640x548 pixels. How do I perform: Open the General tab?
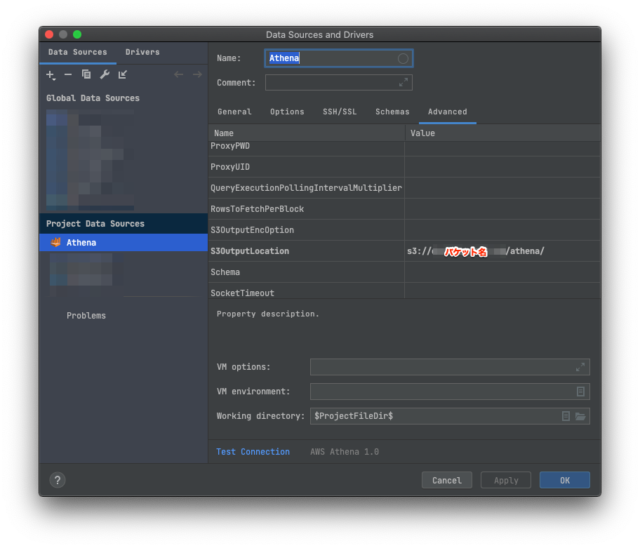[234, 112]
